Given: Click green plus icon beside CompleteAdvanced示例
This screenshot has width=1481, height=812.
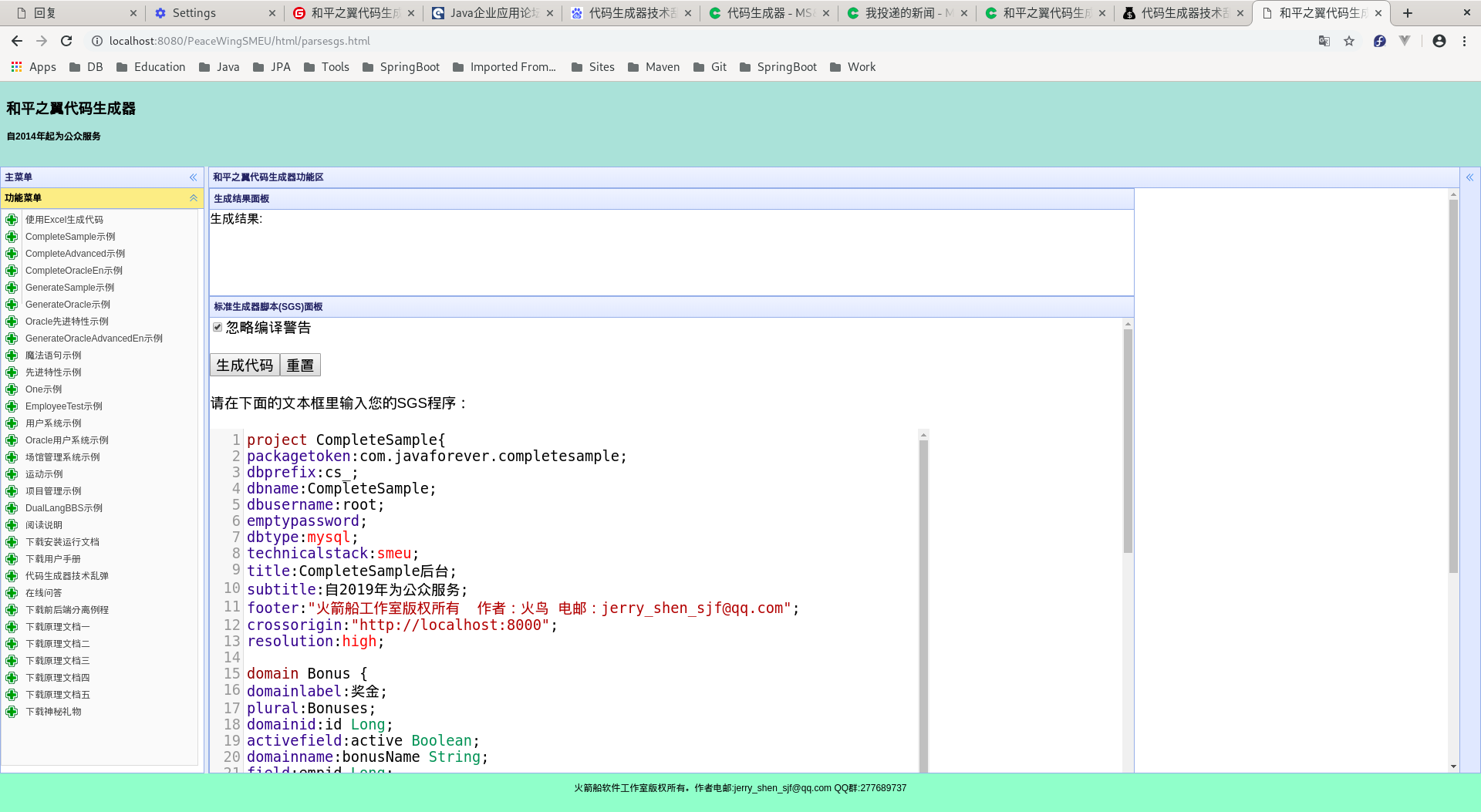Looking at the screenshot, I should click(12, 254).
